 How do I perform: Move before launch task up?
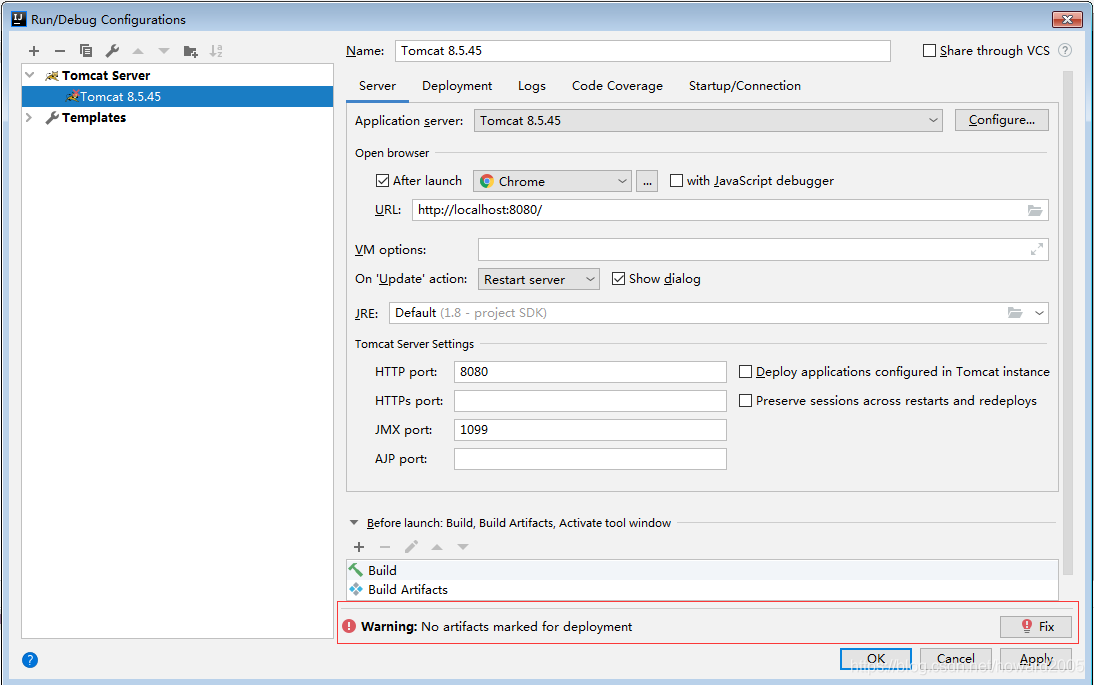(437, 547)
